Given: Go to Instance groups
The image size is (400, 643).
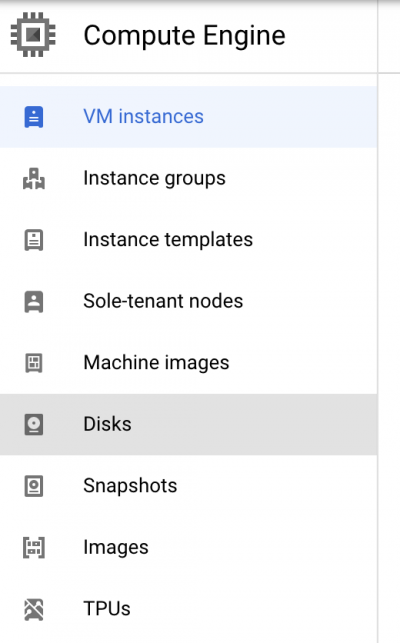Looking at the screenshot, I should point(188,178).
